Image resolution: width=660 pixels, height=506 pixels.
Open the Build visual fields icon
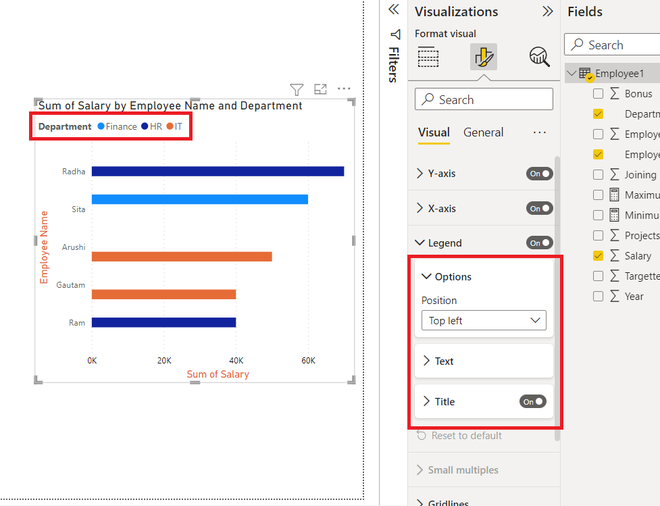(x=428, y=57)
